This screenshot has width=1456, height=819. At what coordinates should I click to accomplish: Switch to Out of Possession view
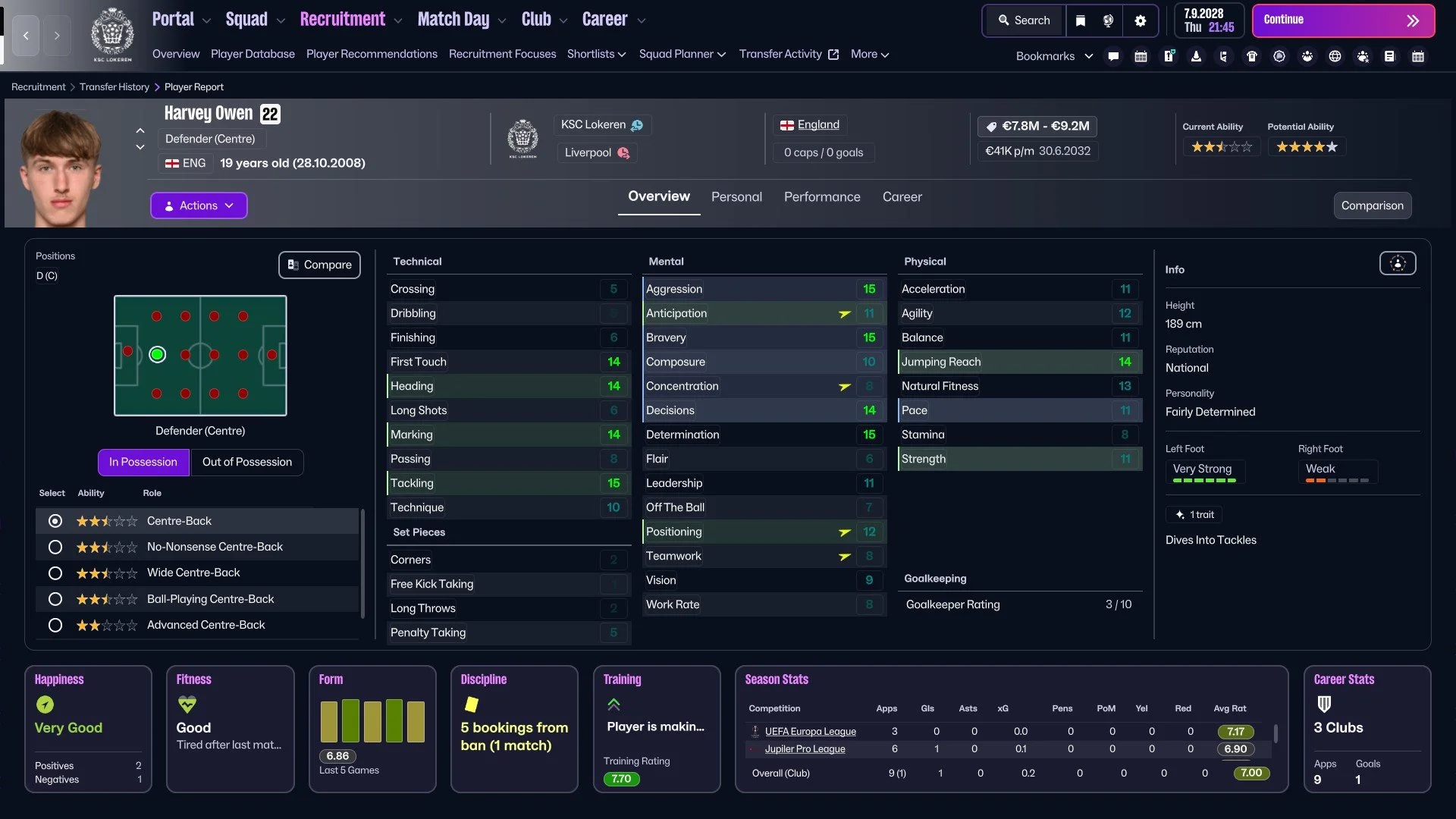point(246,462)
